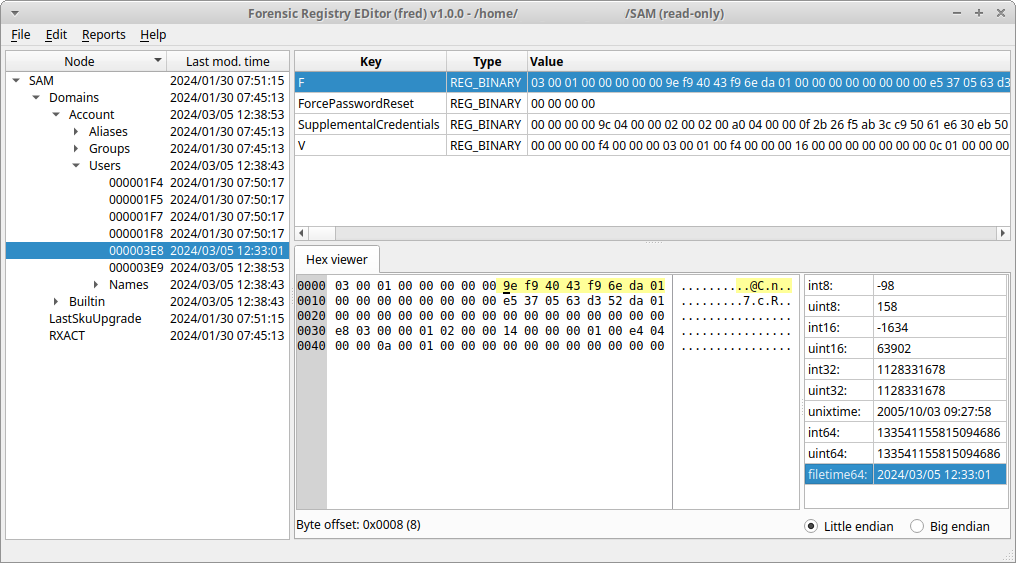Viewport: 1016px width, 563px height.
Task: Click the ASCII column text '7.c.R..'
Action: tap(767, 301)
